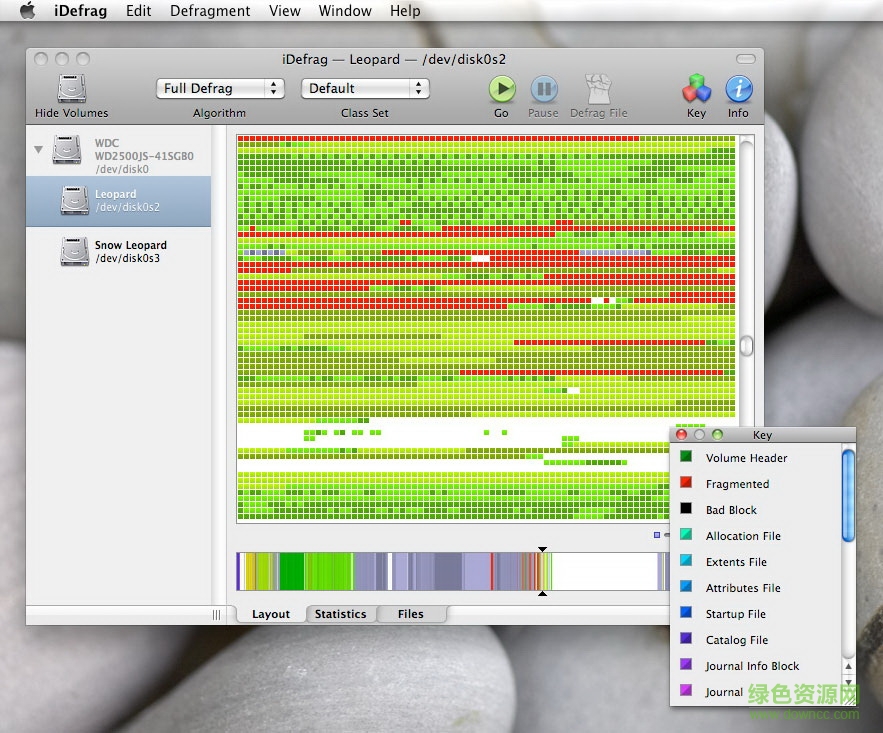
Task: Click the Hide Volumes drive icon
Action: click(71, 89)
